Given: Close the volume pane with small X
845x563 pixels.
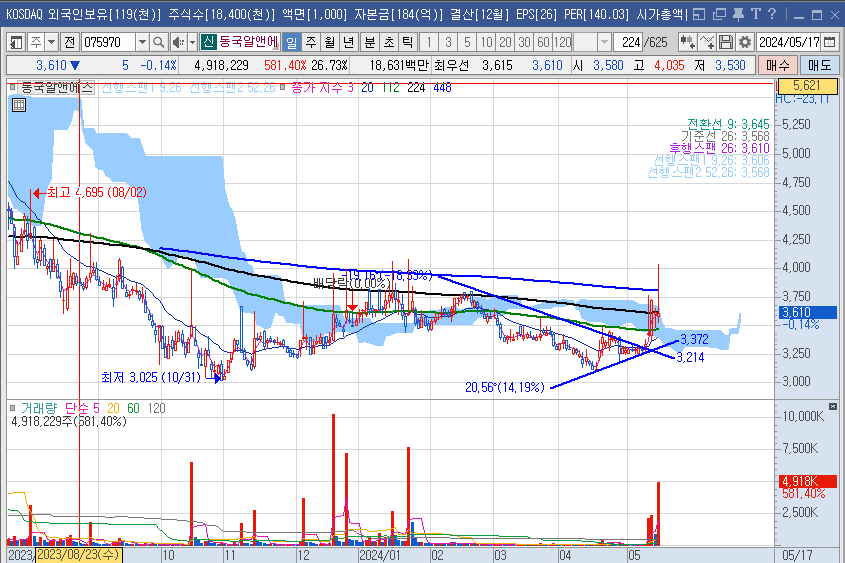Looking at the screenshot, I should tap(833, 406).
